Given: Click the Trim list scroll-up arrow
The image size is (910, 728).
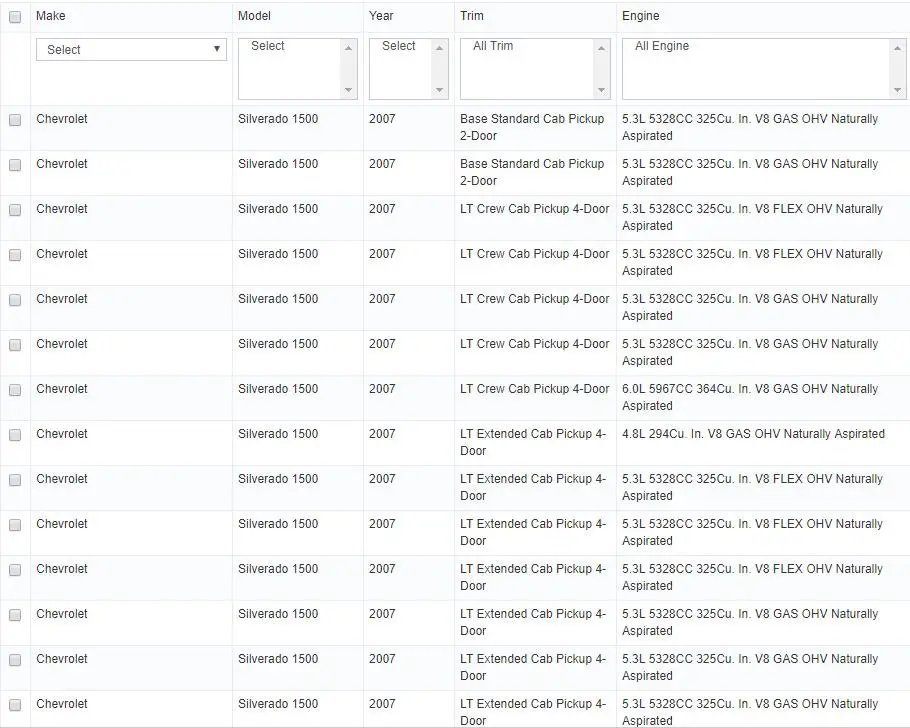Looking at the screenshot, I should tap(601, 48).
